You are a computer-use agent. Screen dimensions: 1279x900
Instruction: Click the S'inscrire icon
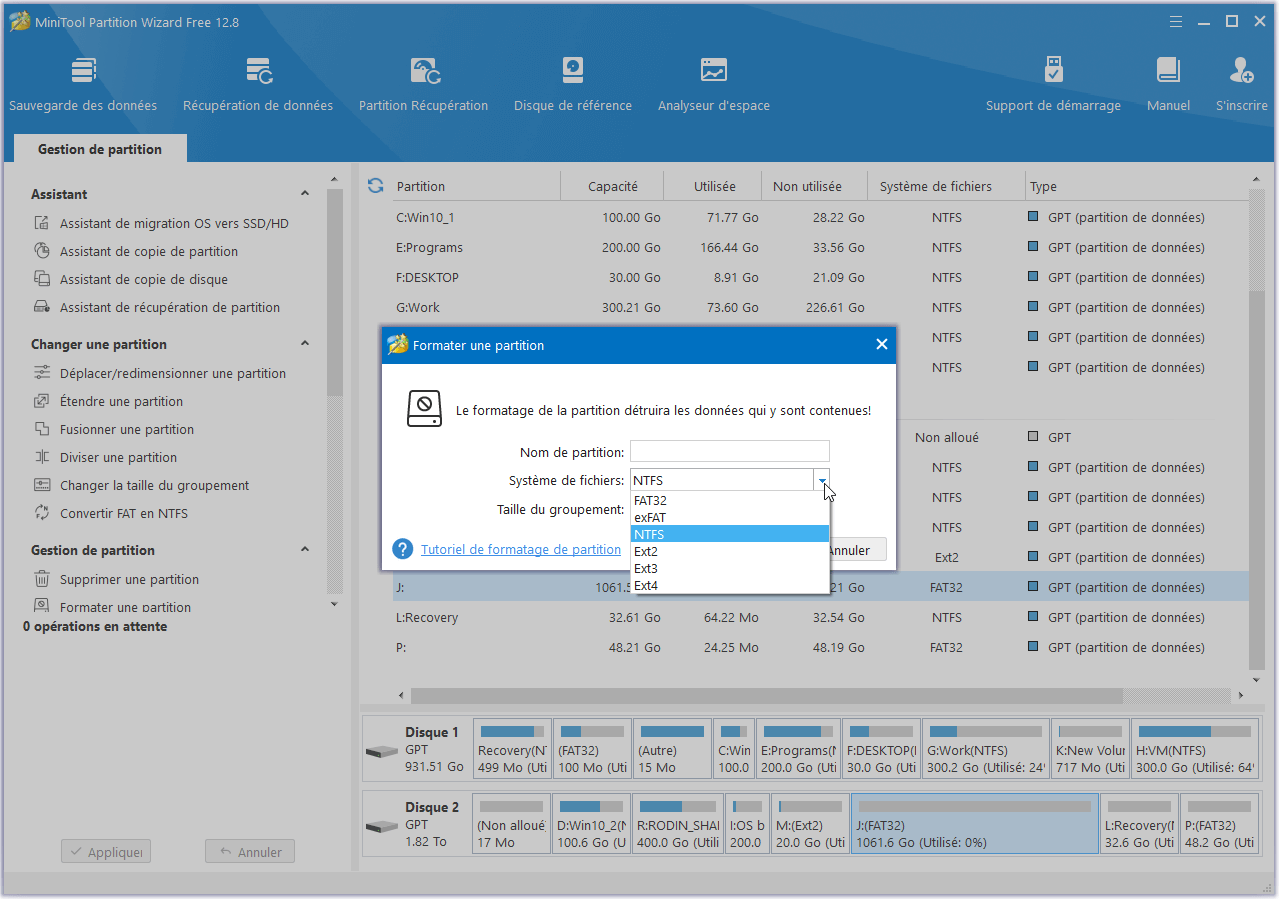click(x=1240, y=80)
